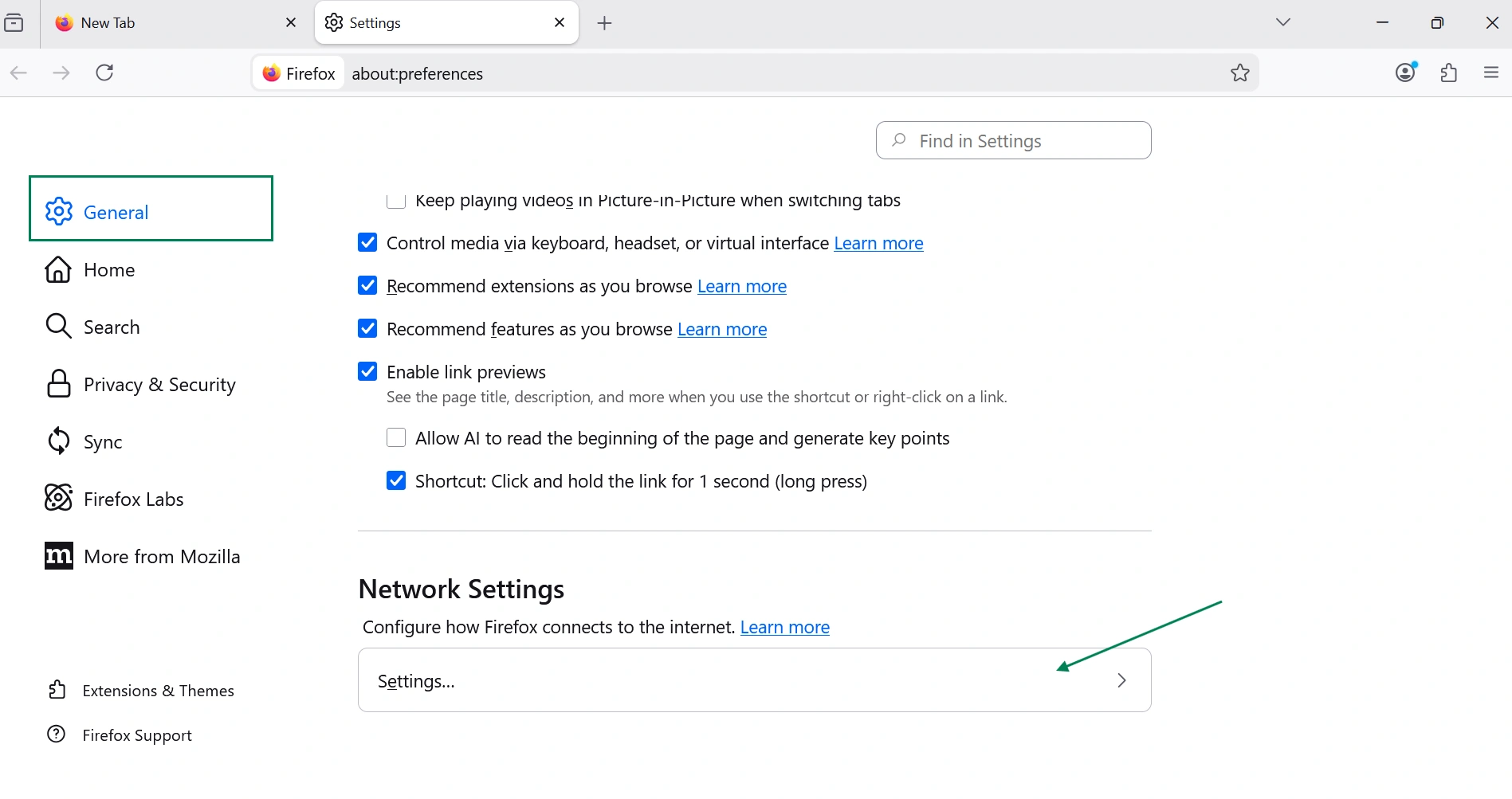Viewport: 1512px width, 799px height.
Task: Select Firefox Labs in the sidebar
Action: [x=133, y=499]
